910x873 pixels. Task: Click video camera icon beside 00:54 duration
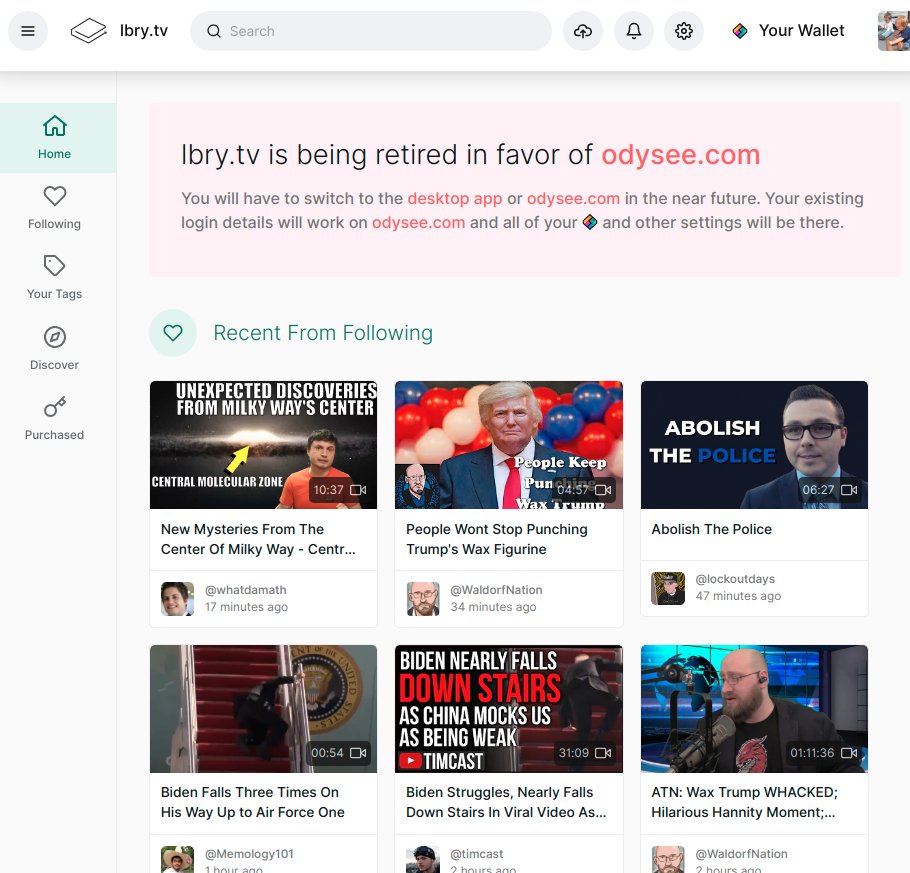[358, 753]
